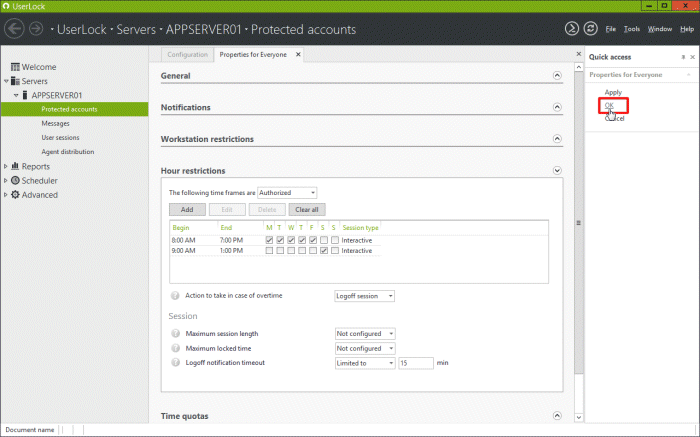This screenshot has height=437, width=700.
Task: Uncheck first Saturday box in 9:00 AM row
Action: [x=323, y=251]
